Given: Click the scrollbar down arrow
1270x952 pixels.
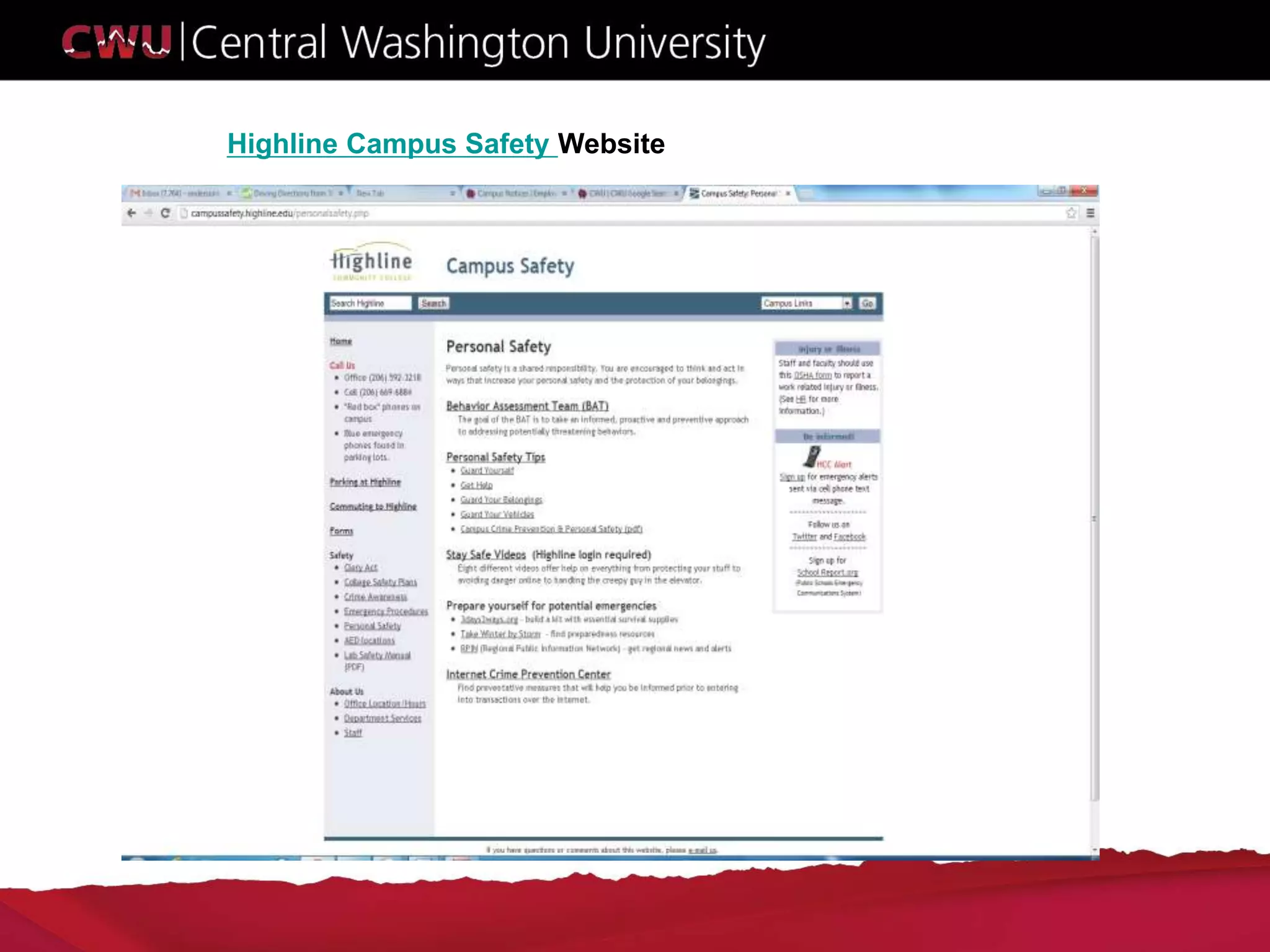Looking at the screenshot, I should [1095, 850].
